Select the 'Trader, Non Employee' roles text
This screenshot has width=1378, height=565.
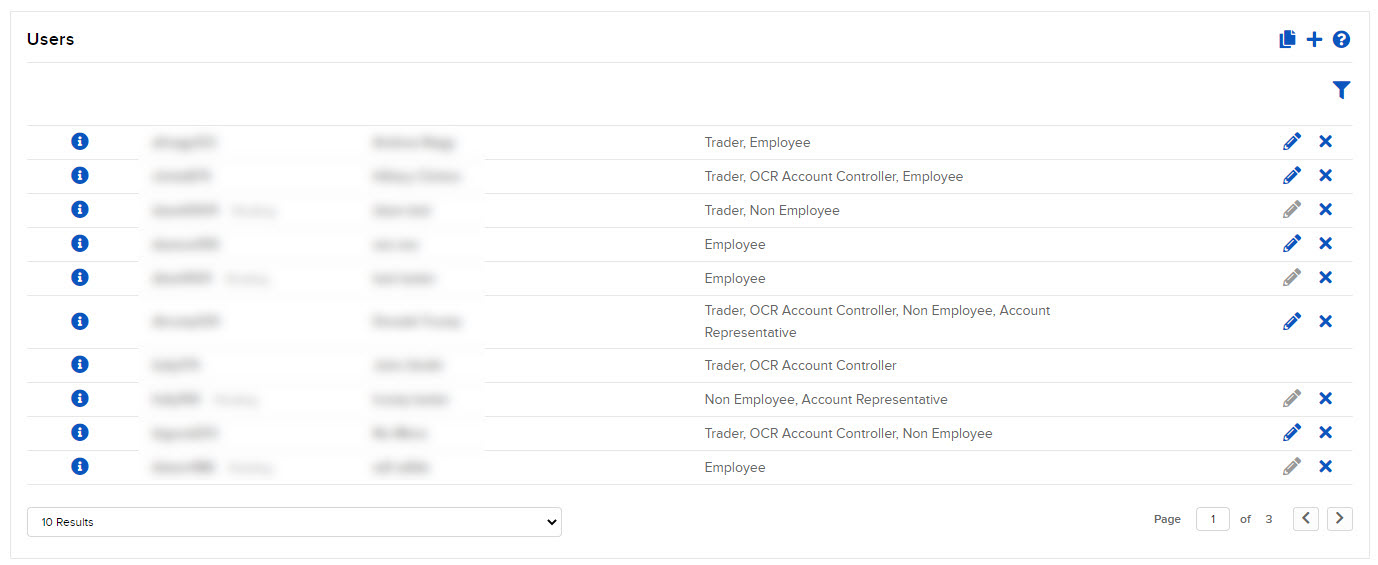[772, 211]
